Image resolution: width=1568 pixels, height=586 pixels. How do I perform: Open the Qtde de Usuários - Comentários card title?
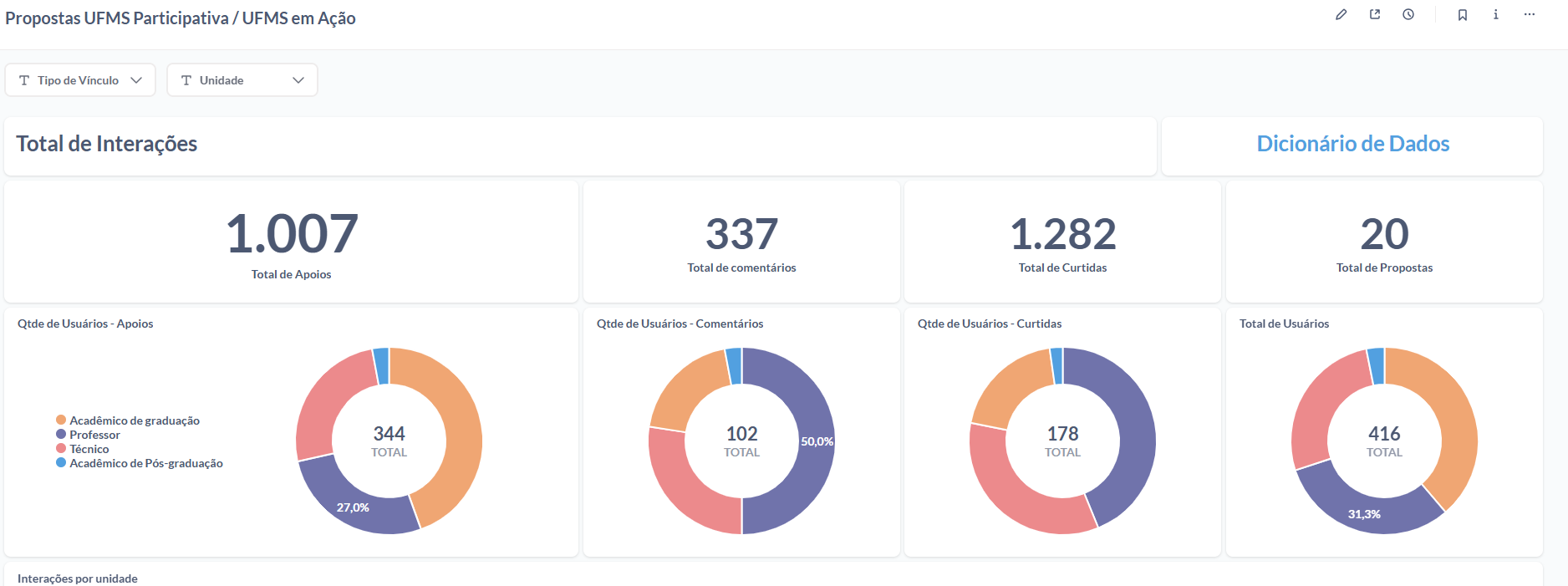coord(680,324)
